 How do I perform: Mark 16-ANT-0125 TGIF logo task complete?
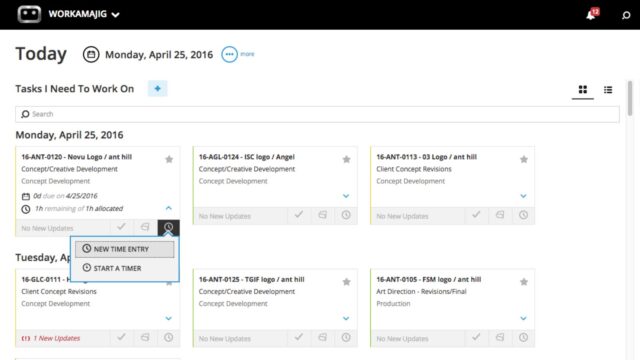click(299, 337)
